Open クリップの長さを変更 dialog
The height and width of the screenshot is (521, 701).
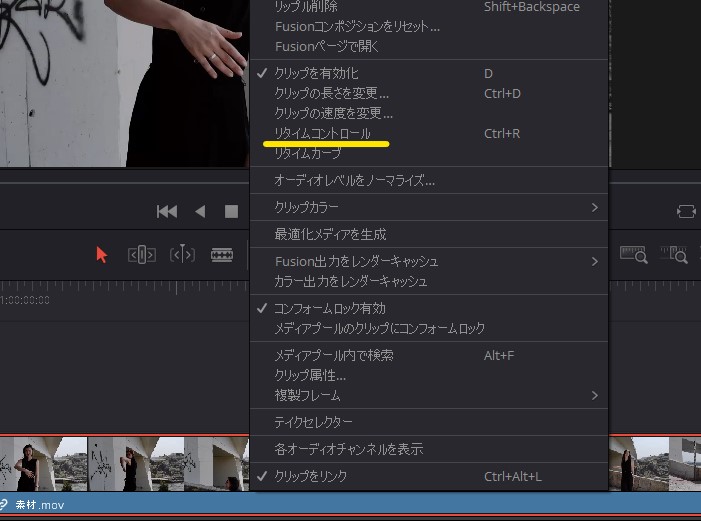point(429,93)
